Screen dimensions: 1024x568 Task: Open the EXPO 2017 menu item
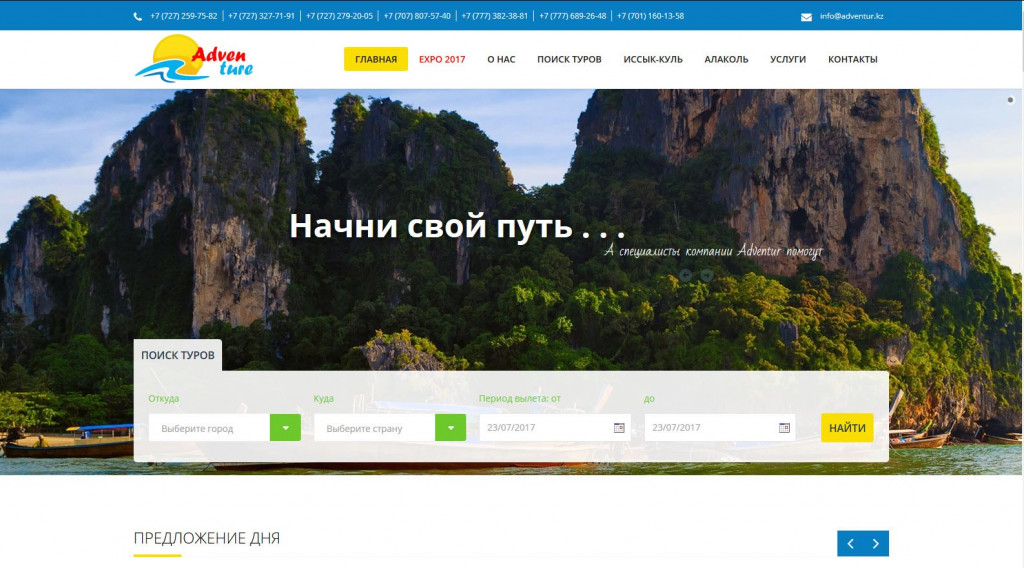tap(442, 59)
